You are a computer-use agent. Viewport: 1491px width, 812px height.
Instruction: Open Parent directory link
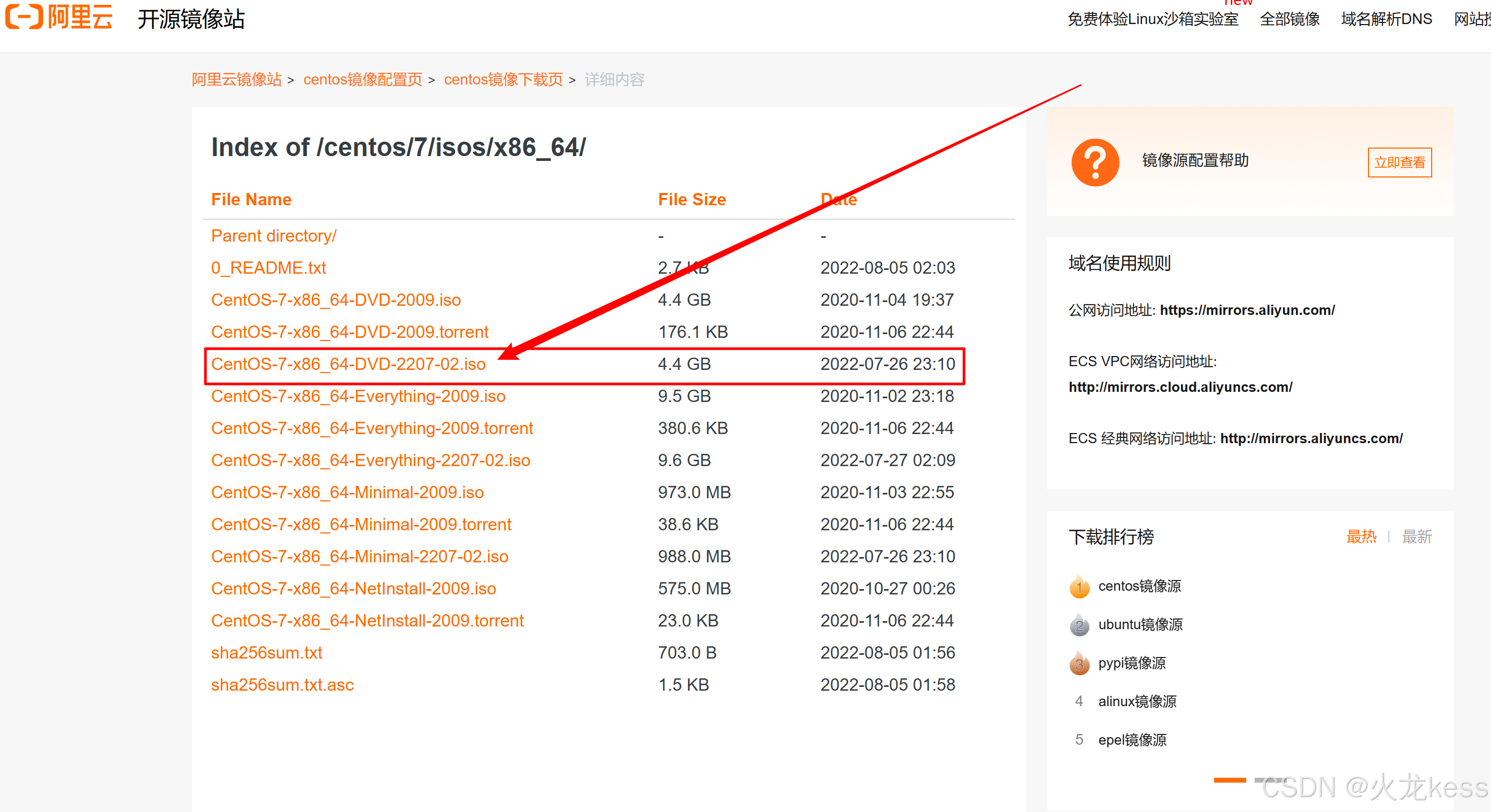(x=273, y=236)
